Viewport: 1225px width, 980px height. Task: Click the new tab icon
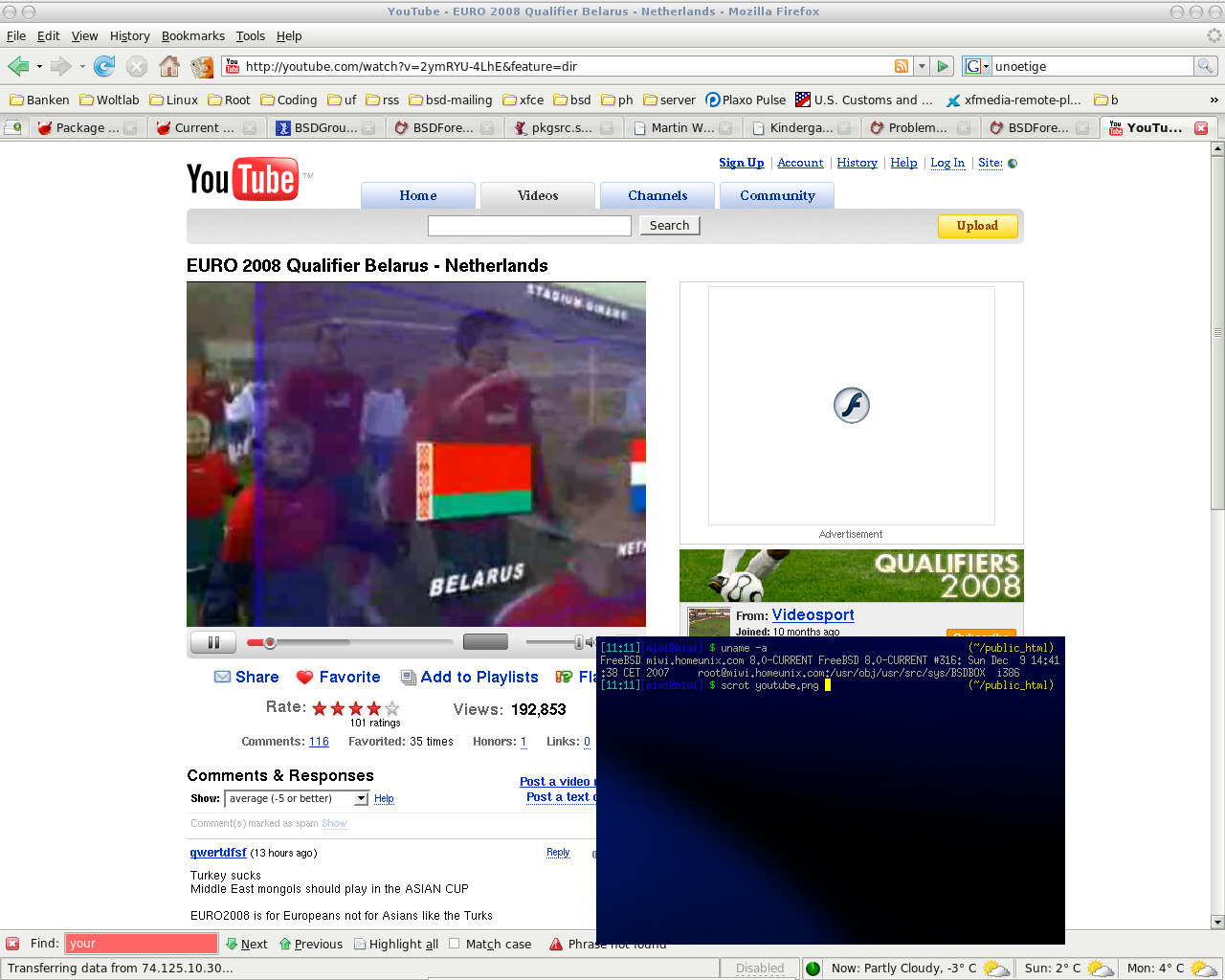tap(13, 127)
